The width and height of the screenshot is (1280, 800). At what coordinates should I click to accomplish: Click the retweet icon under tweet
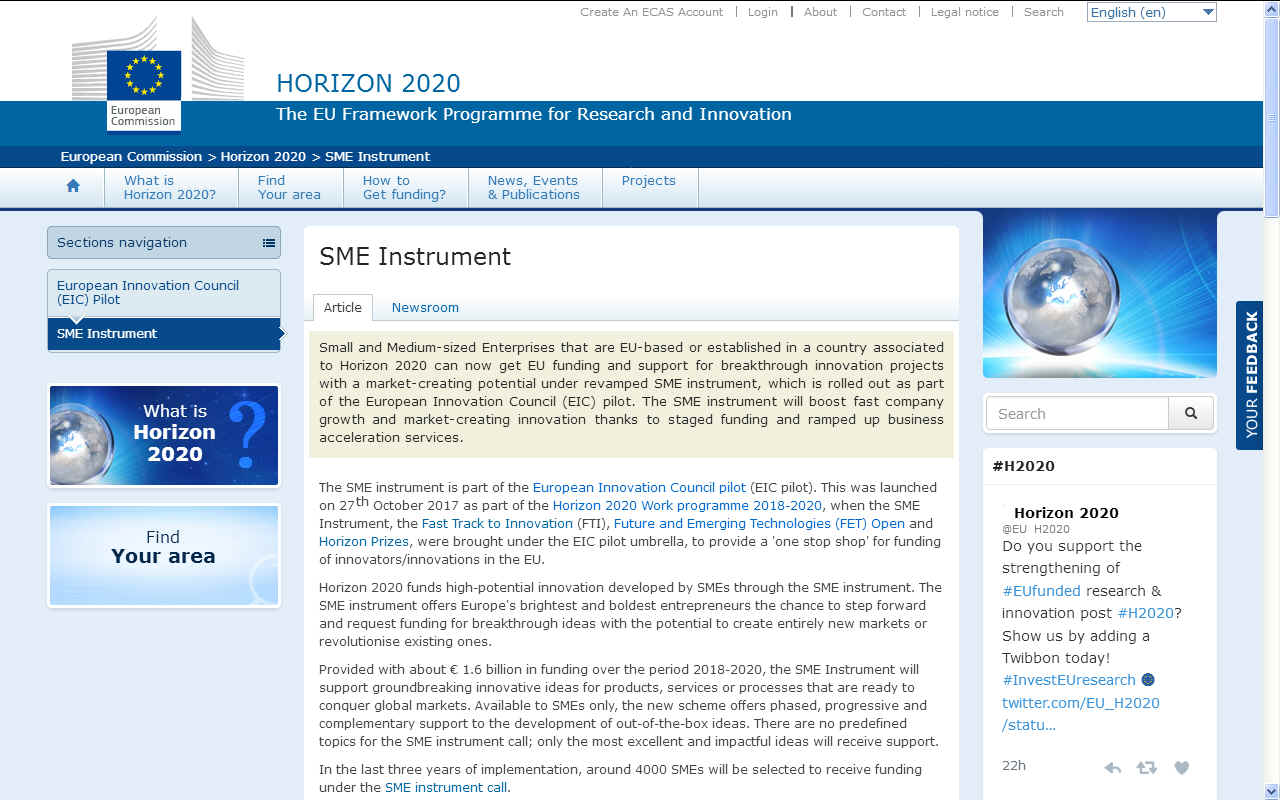tap(1146, 768)
